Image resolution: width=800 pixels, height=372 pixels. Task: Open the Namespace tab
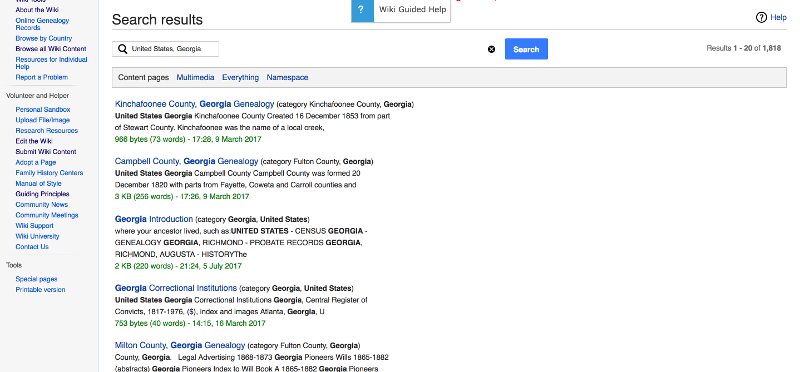[x=287, y=78]
